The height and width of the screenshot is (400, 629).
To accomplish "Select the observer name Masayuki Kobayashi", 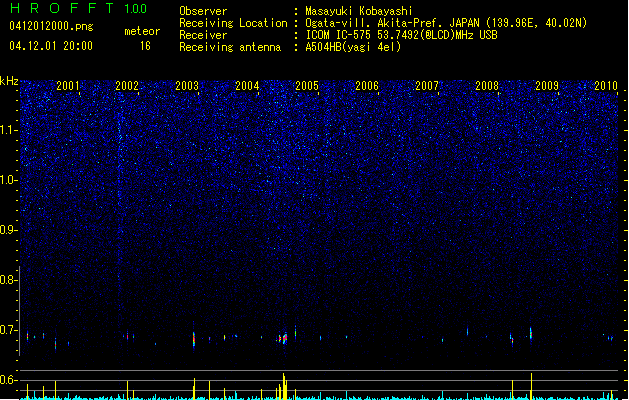I will pyautogui.click(x=359, y=11).
